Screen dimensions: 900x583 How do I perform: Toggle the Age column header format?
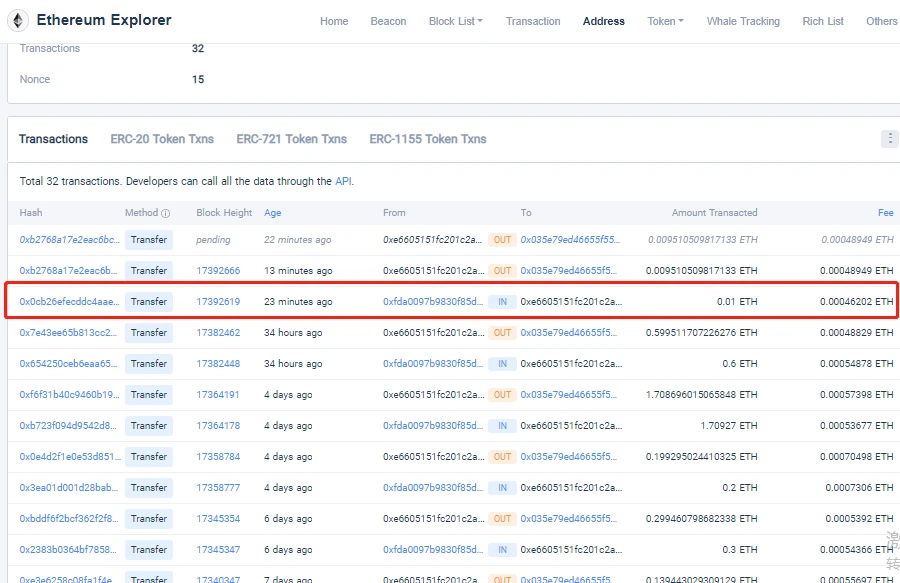pyautogui.click(x=272, y=213)
